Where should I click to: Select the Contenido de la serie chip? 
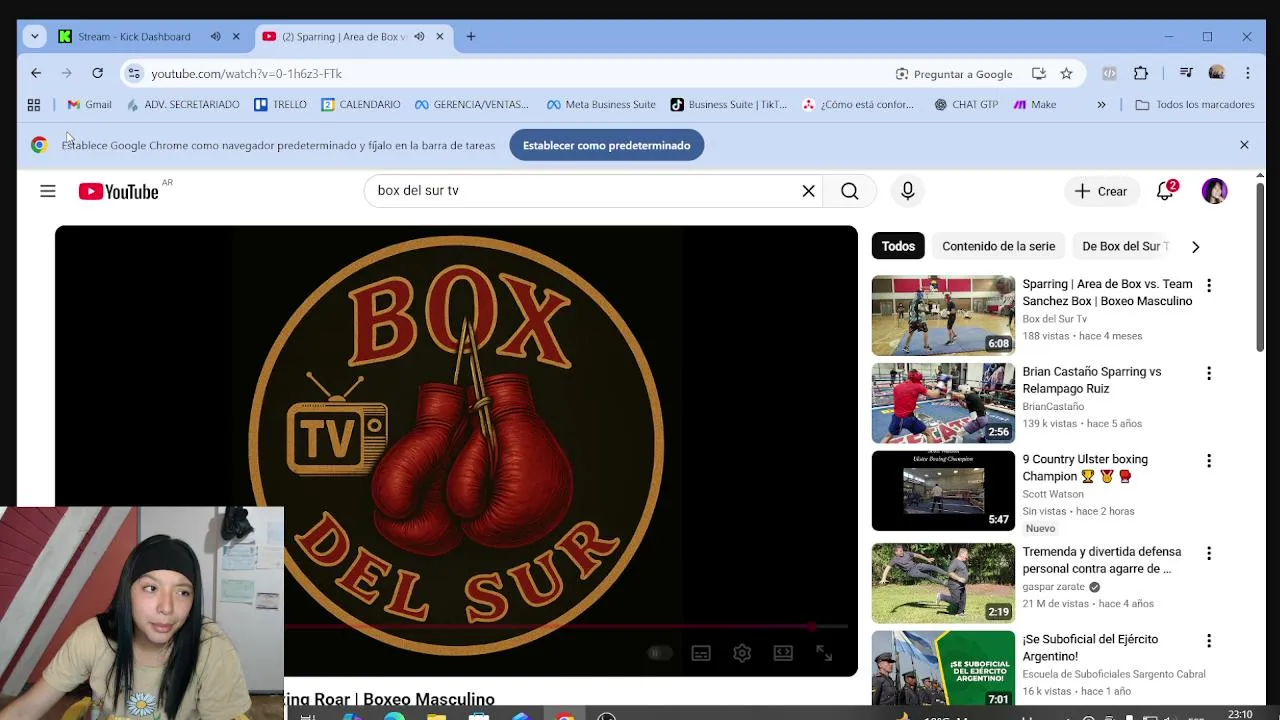point(998,246)
